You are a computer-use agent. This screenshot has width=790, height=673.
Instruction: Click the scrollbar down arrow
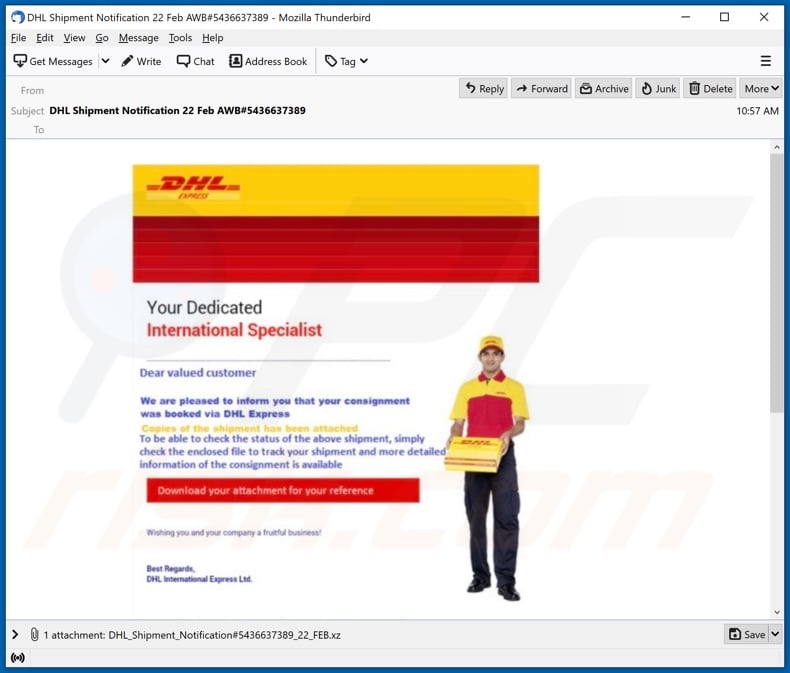[x=776, y=612]
